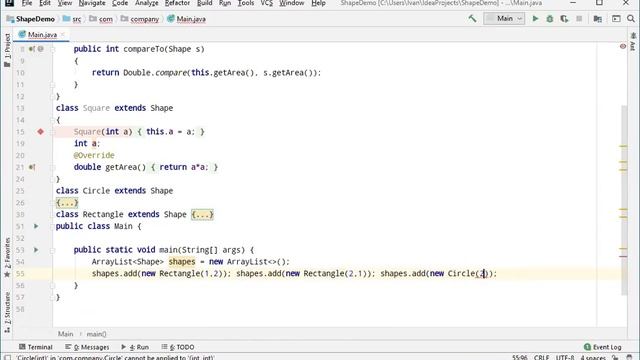Screen dimensions: 640x360
Task: Open the Run tool window
Action: [x=135, y=347]
